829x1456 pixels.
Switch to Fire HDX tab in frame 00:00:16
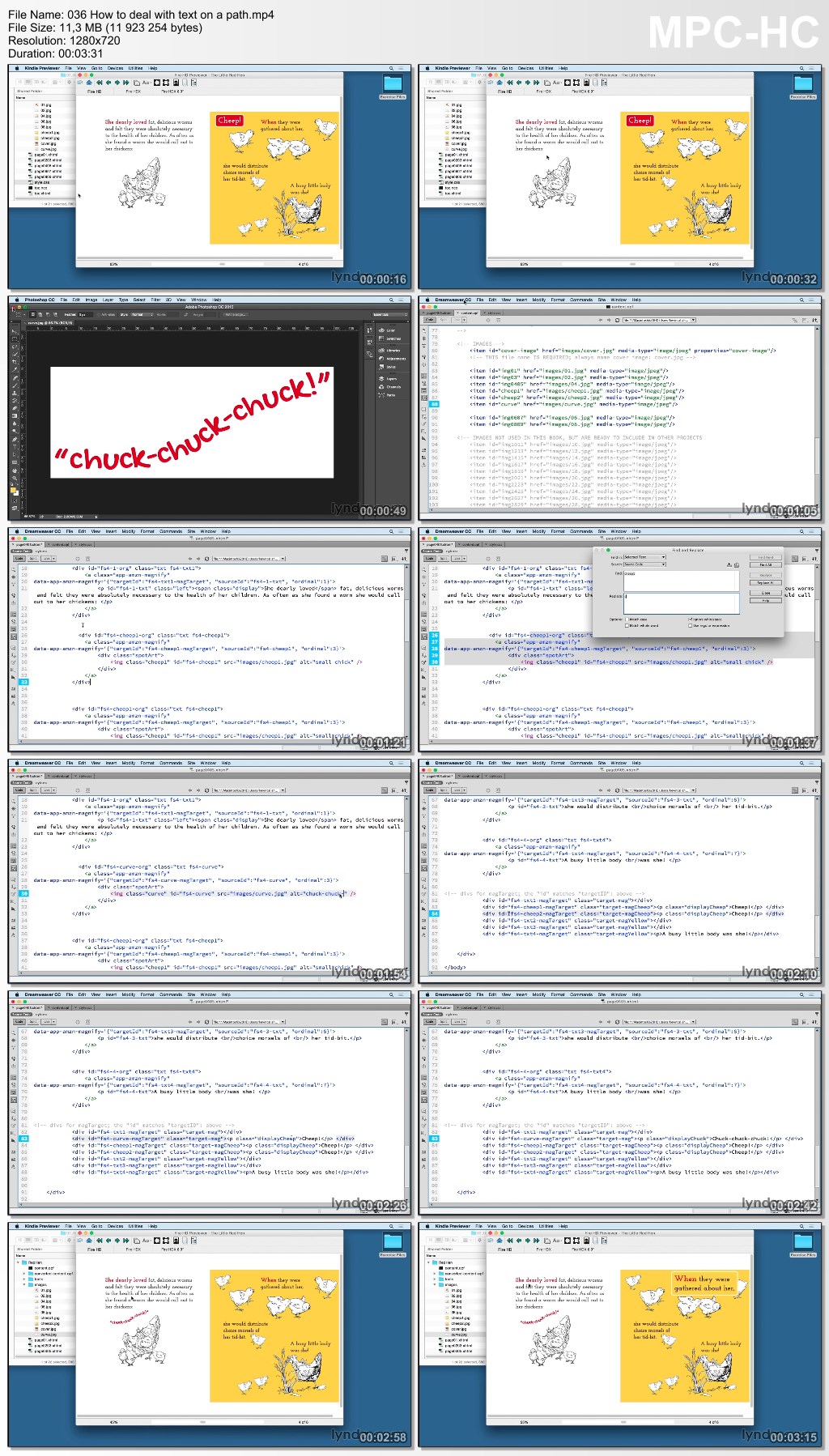pos(134,92)
